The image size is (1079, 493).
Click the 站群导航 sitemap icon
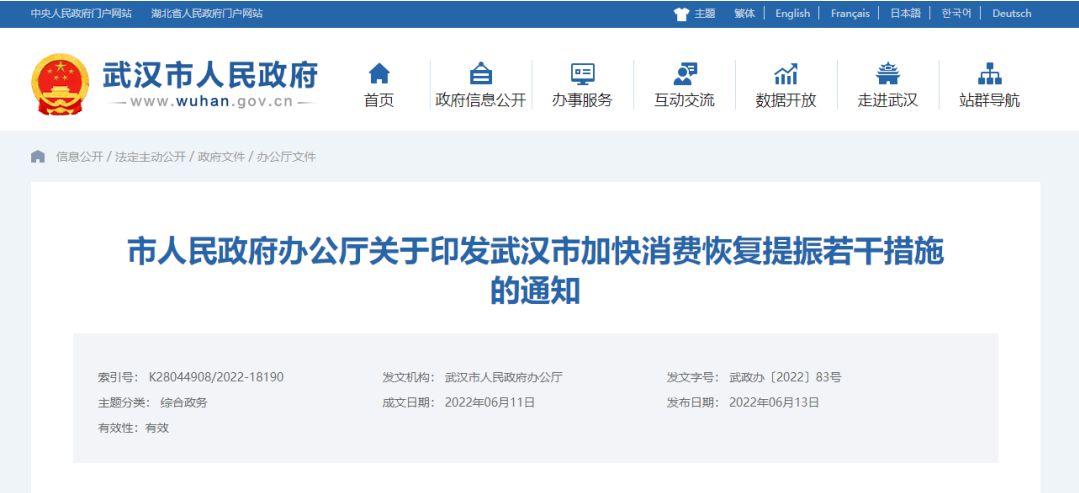pos(989,74)
